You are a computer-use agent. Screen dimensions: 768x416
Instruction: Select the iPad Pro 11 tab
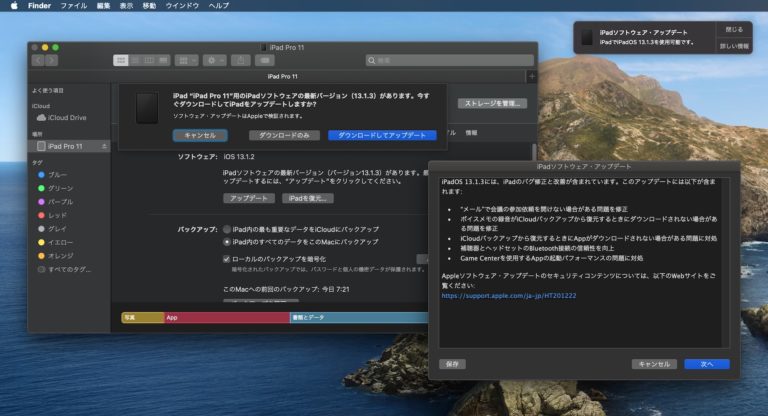point(282,76)
